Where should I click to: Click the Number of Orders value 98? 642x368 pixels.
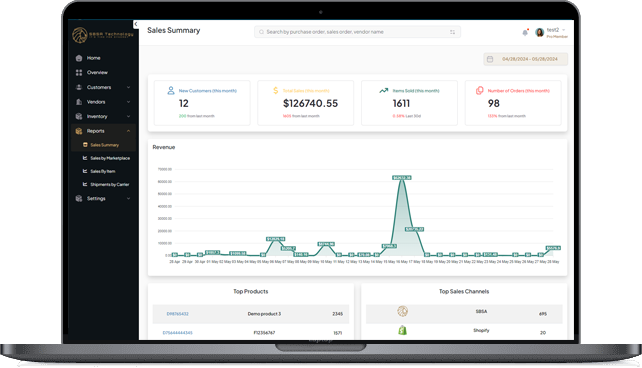pos(493,104)
